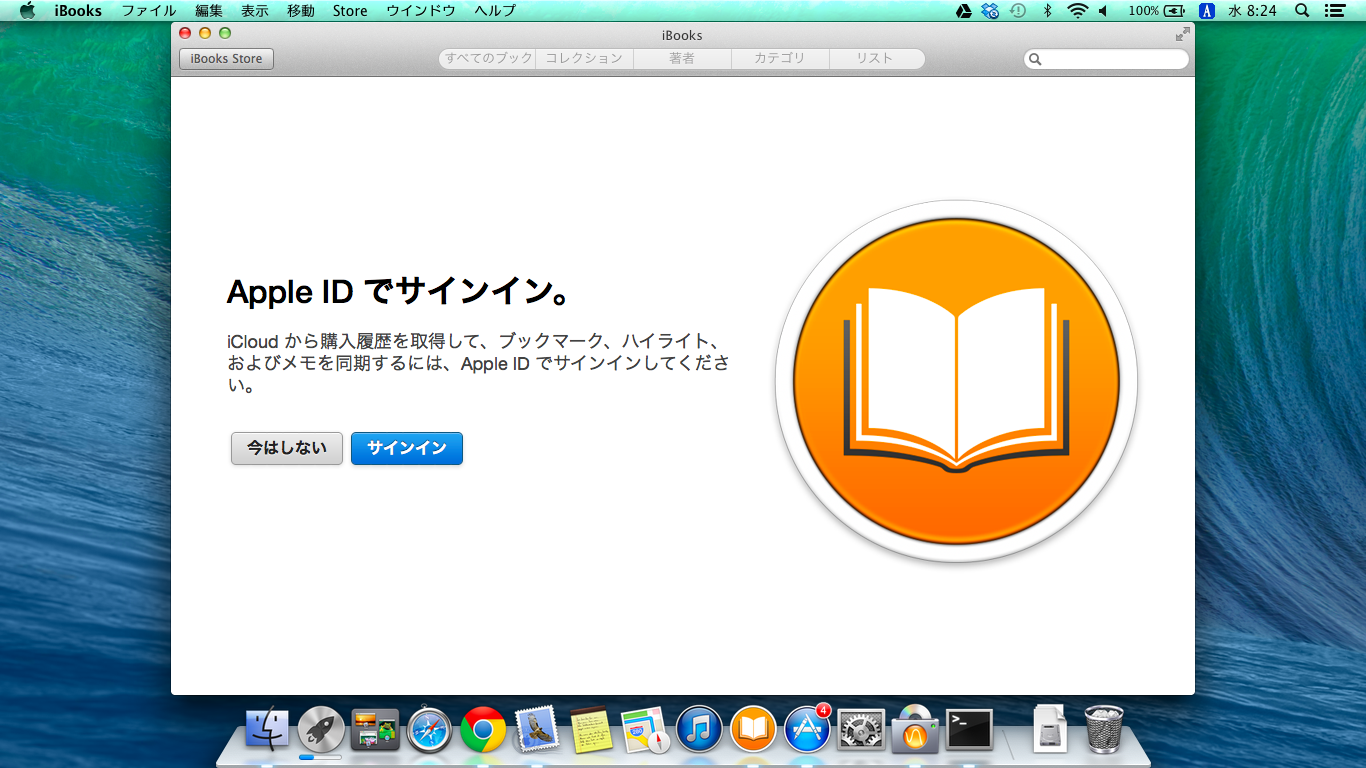Viewport: 1366px width, 768px height.
Task: Click the menu bar clock 水 8:24
Action: pos(1254,11)
